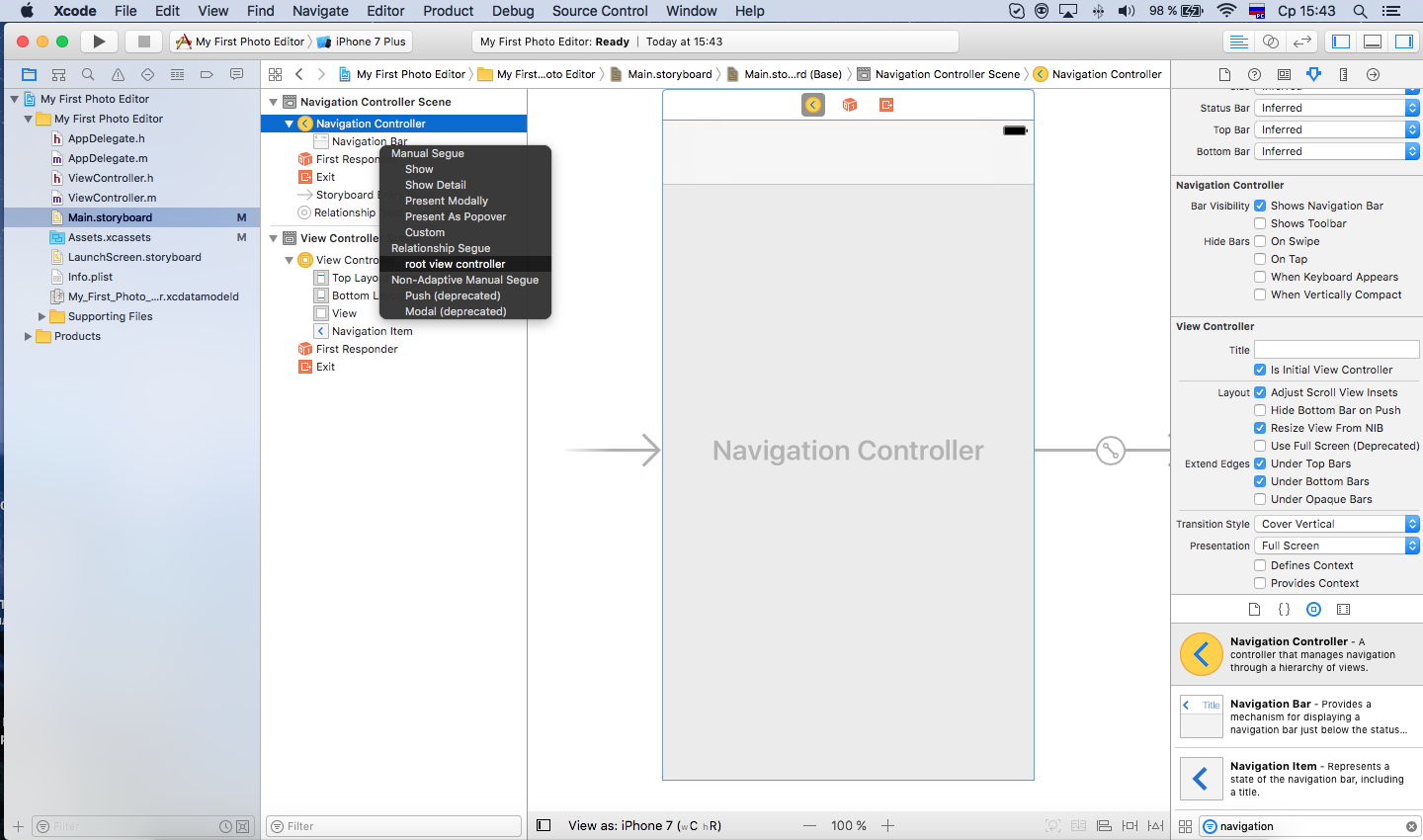Viewport: 1423px width, 840px height.
Task: Disable Shows Navigation Bar
Action: [1260, 206]
